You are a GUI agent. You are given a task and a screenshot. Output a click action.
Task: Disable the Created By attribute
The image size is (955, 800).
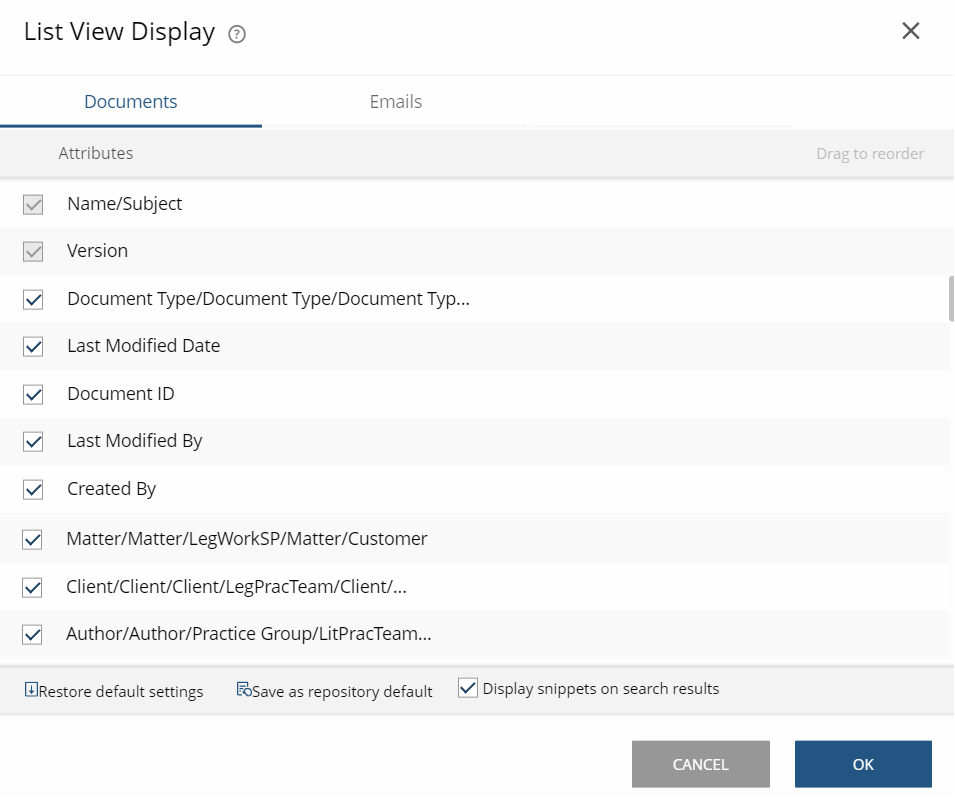(32, 489)
